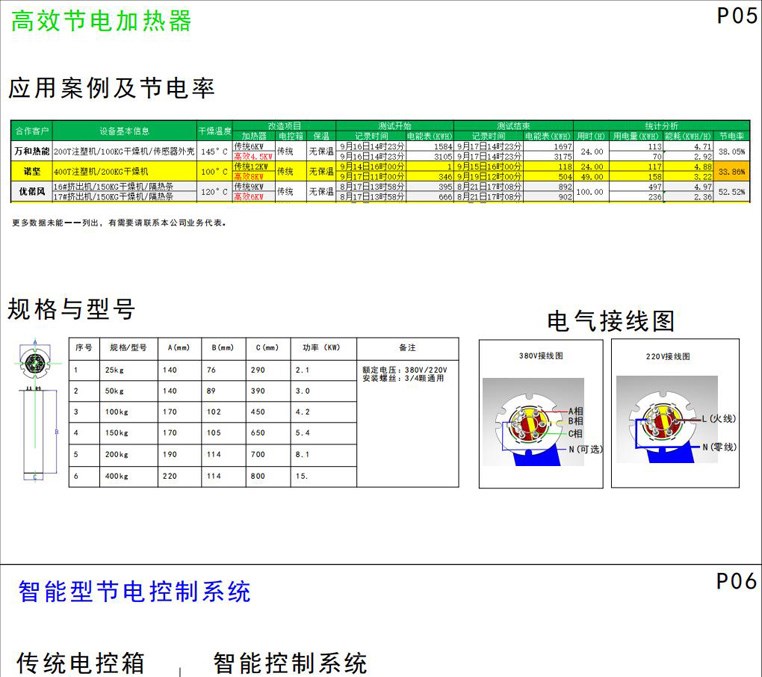Click the 52.52% savings rate cell
762x677 pixels.
click(732, 191)
